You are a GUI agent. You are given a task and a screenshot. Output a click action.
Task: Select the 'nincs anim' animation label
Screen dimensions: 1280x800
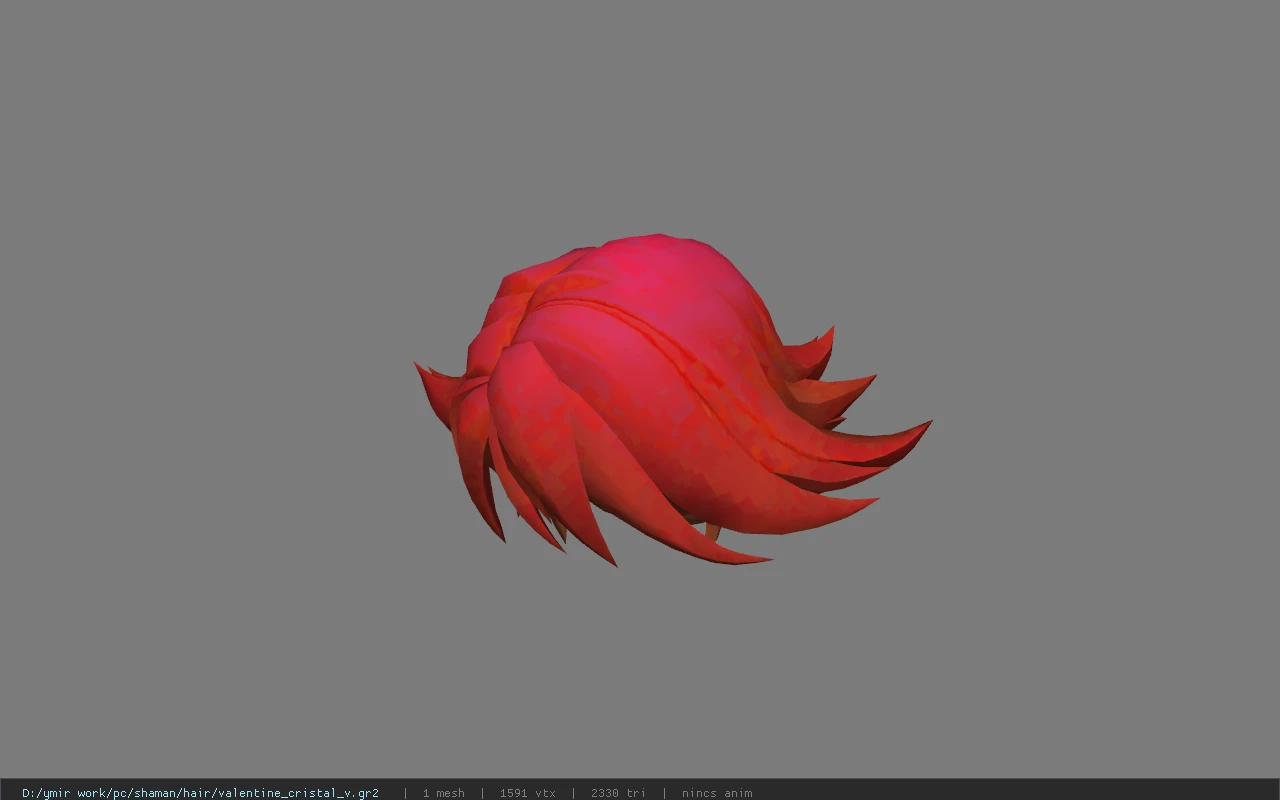point(717,793)
